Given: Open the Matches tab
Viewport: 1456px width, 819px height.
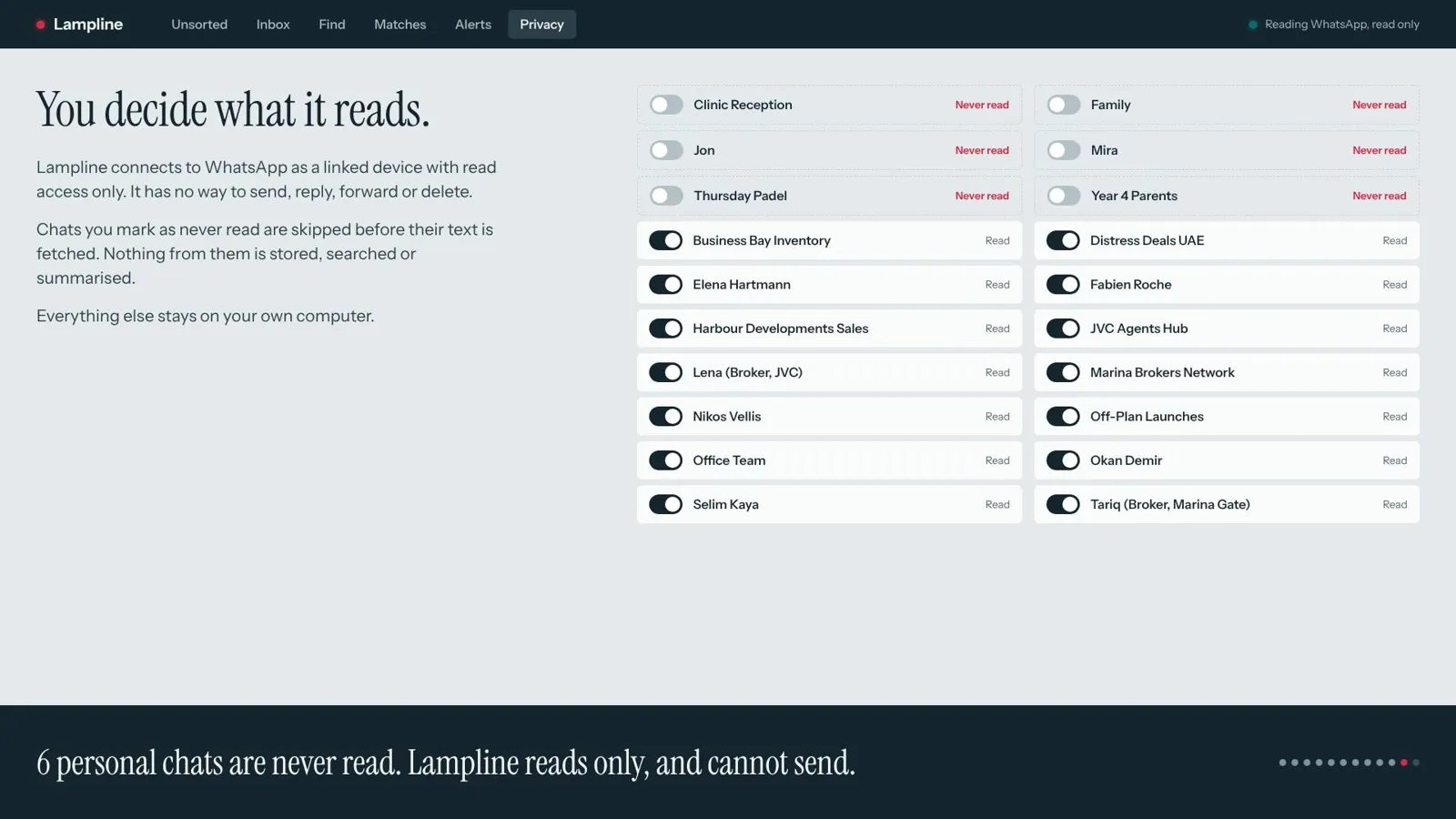Looking at the screenshot, I should [x=400, y=25].
